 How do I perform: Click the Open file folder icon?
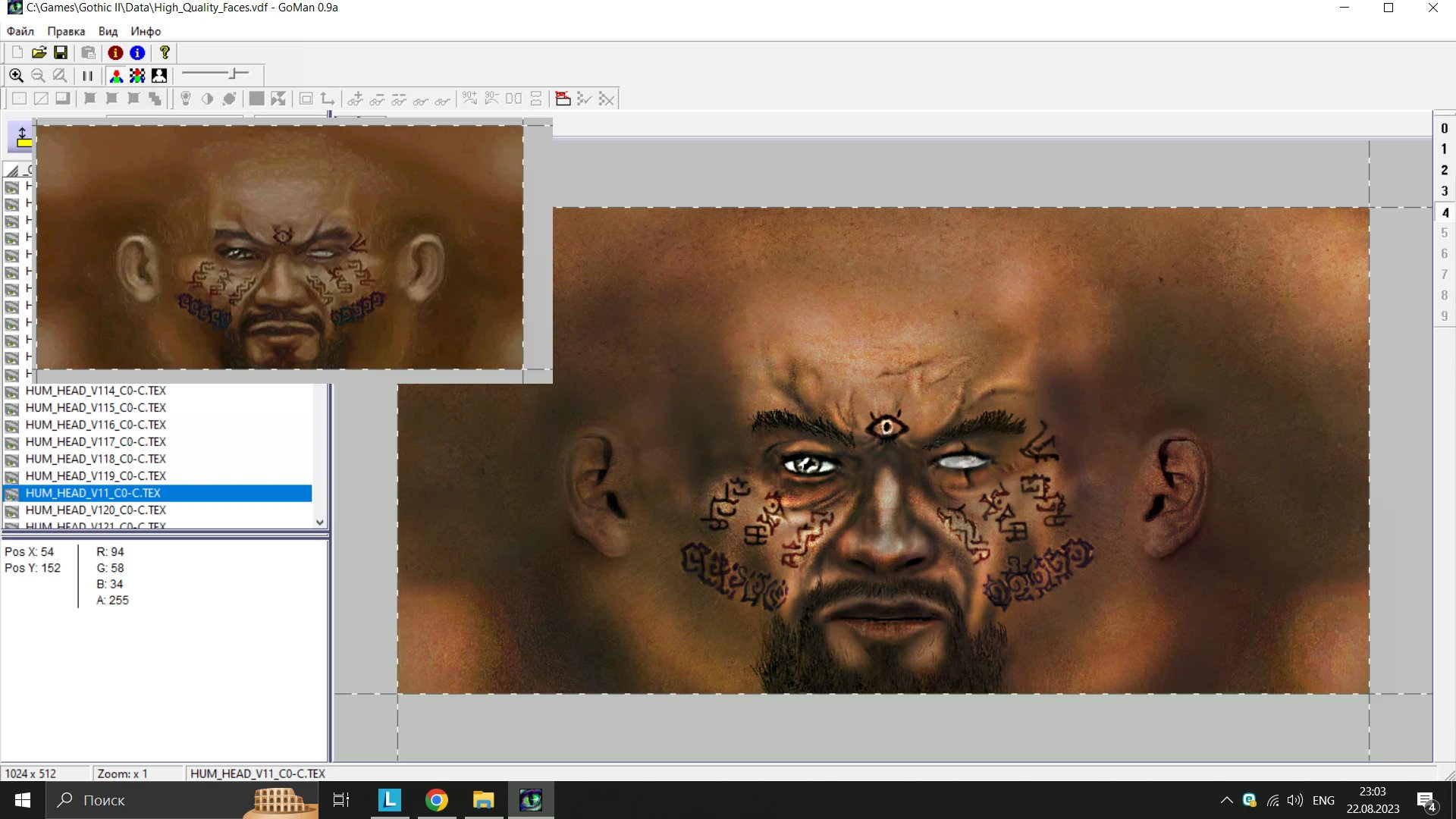click(x=39, y=52)
